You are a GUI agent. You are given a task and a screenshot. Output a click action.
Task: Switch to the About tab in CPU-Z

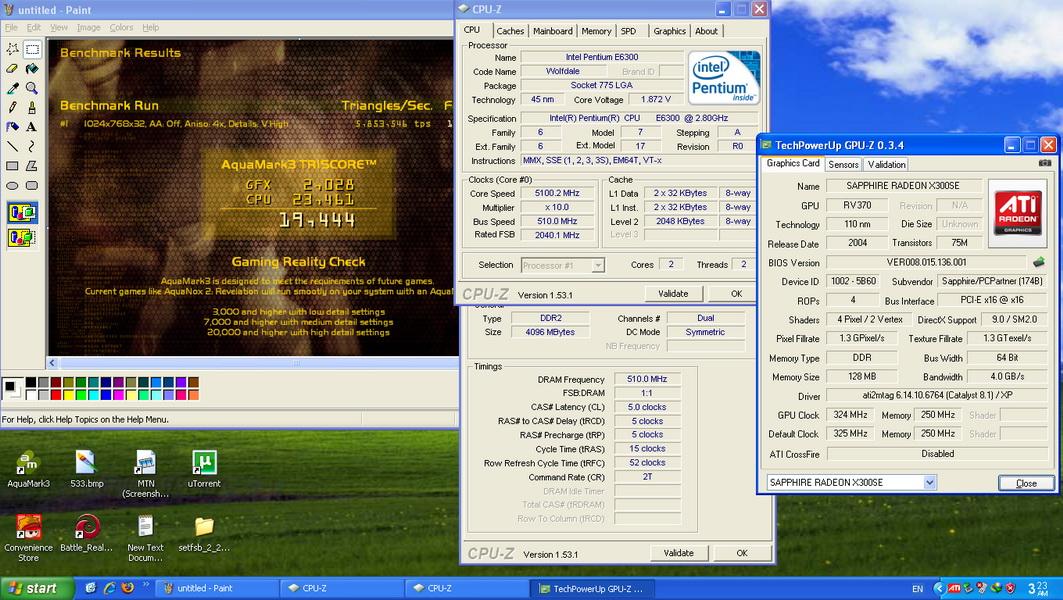pos(706,31)
